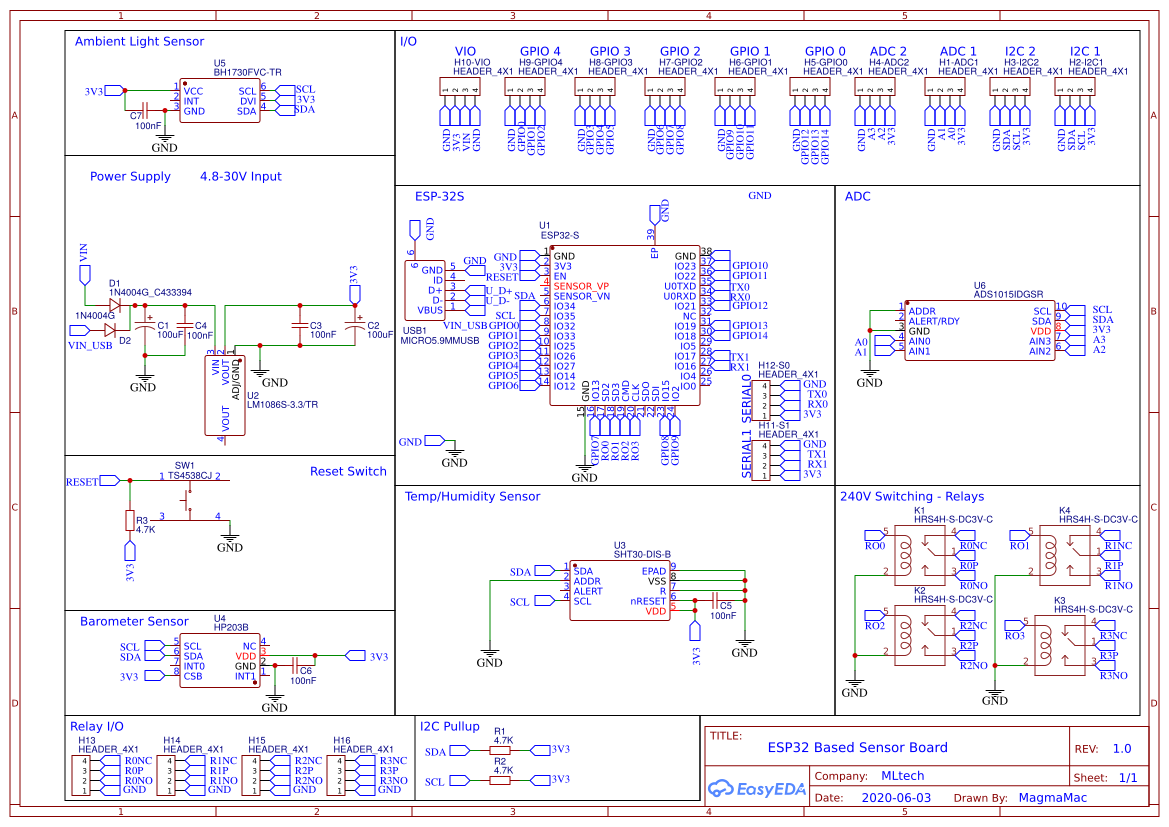Click the revision value "1.0"

click(1122, 749)
